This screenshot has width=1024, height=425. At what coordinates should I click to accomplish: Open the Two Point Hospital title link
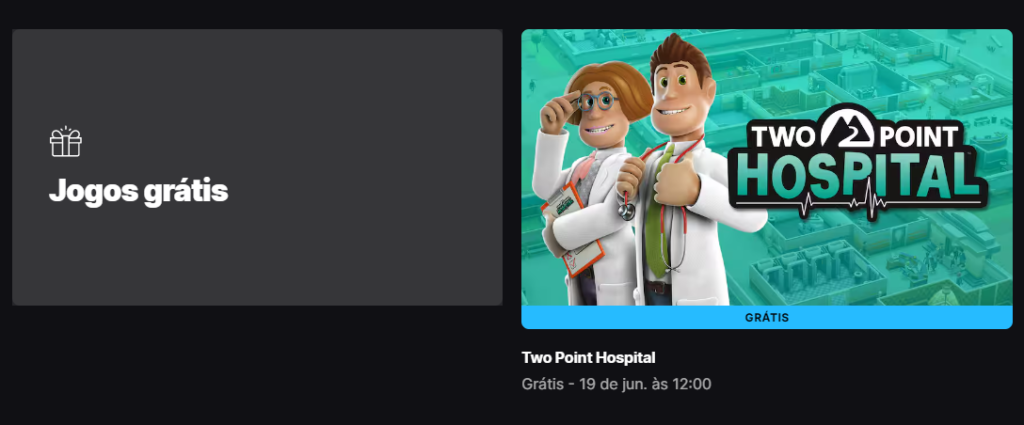coord(588,358)
